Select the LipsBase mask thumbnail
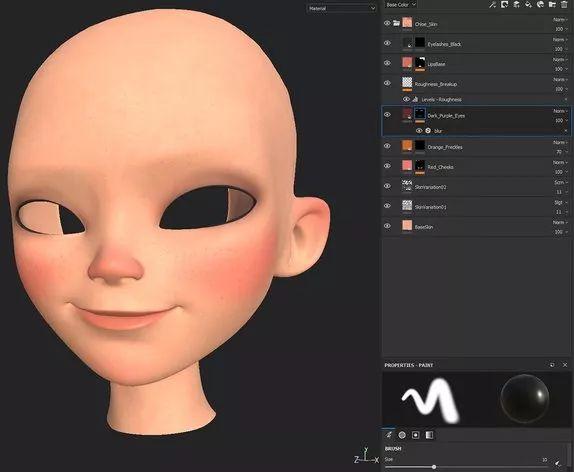This screenshot has width=574, height=472. pos(420,62)
